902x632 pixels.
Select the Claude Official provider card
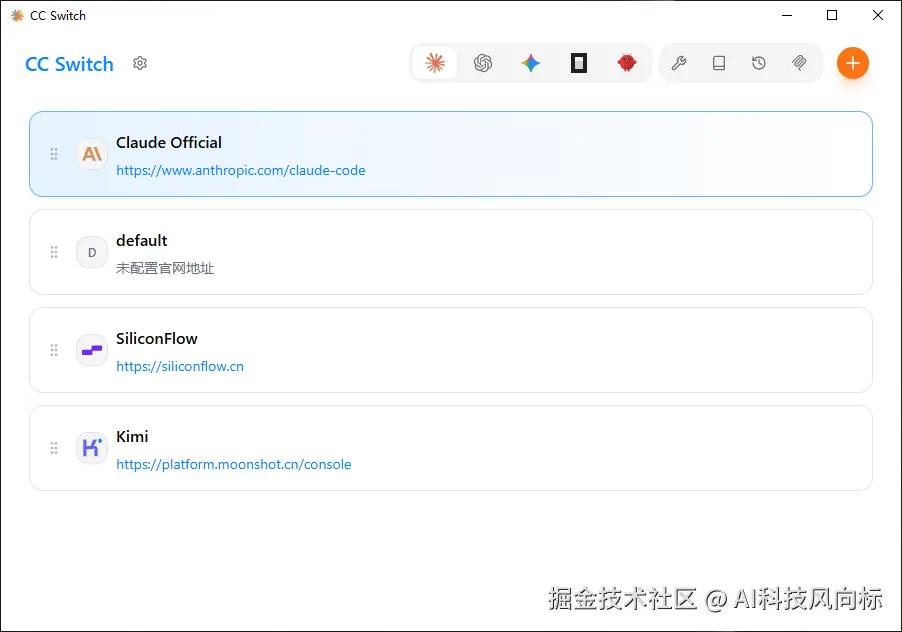(x=451, y=154)
